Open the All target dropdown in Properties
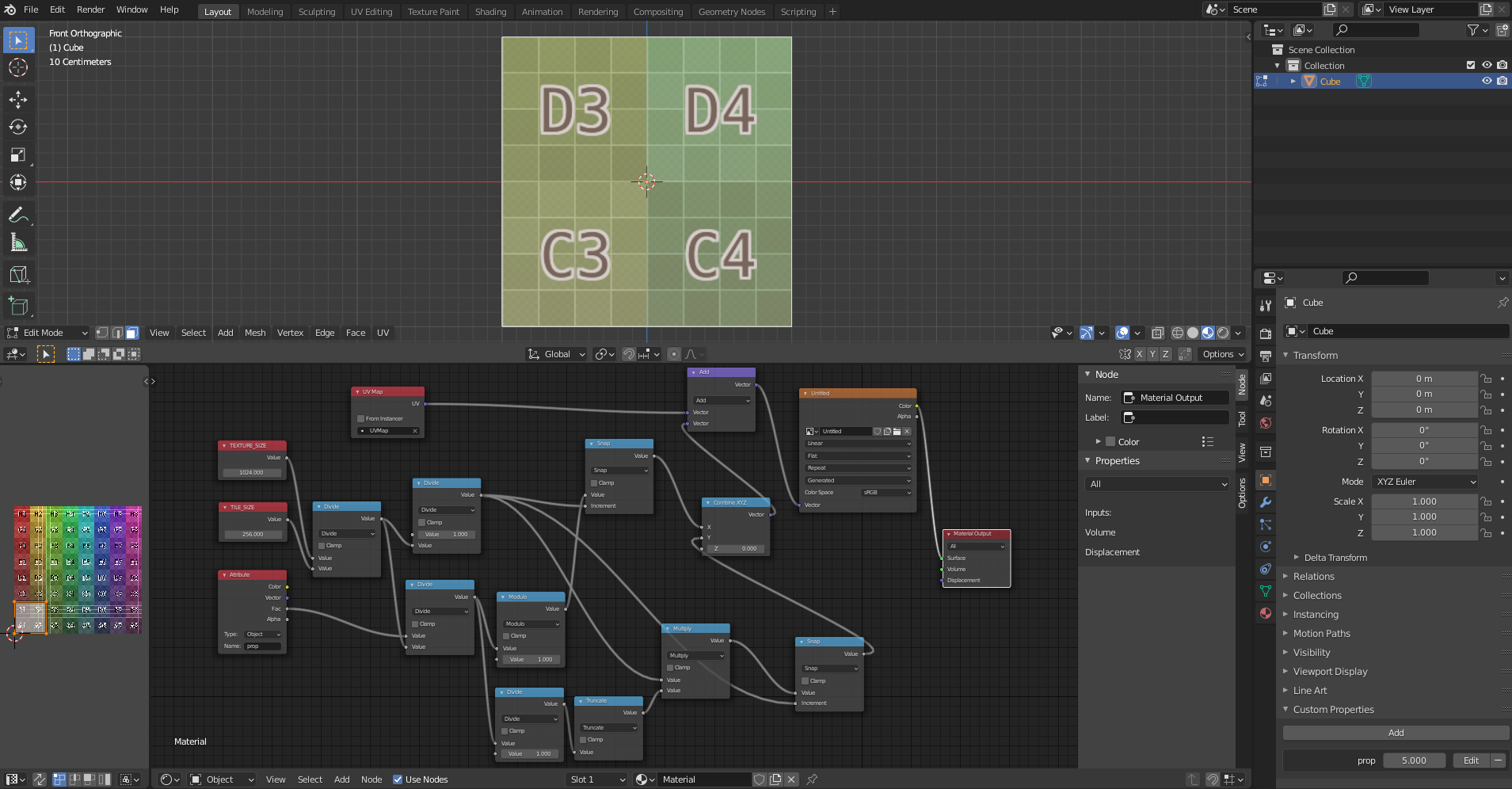1512x789 pixels. [1157, 484]
